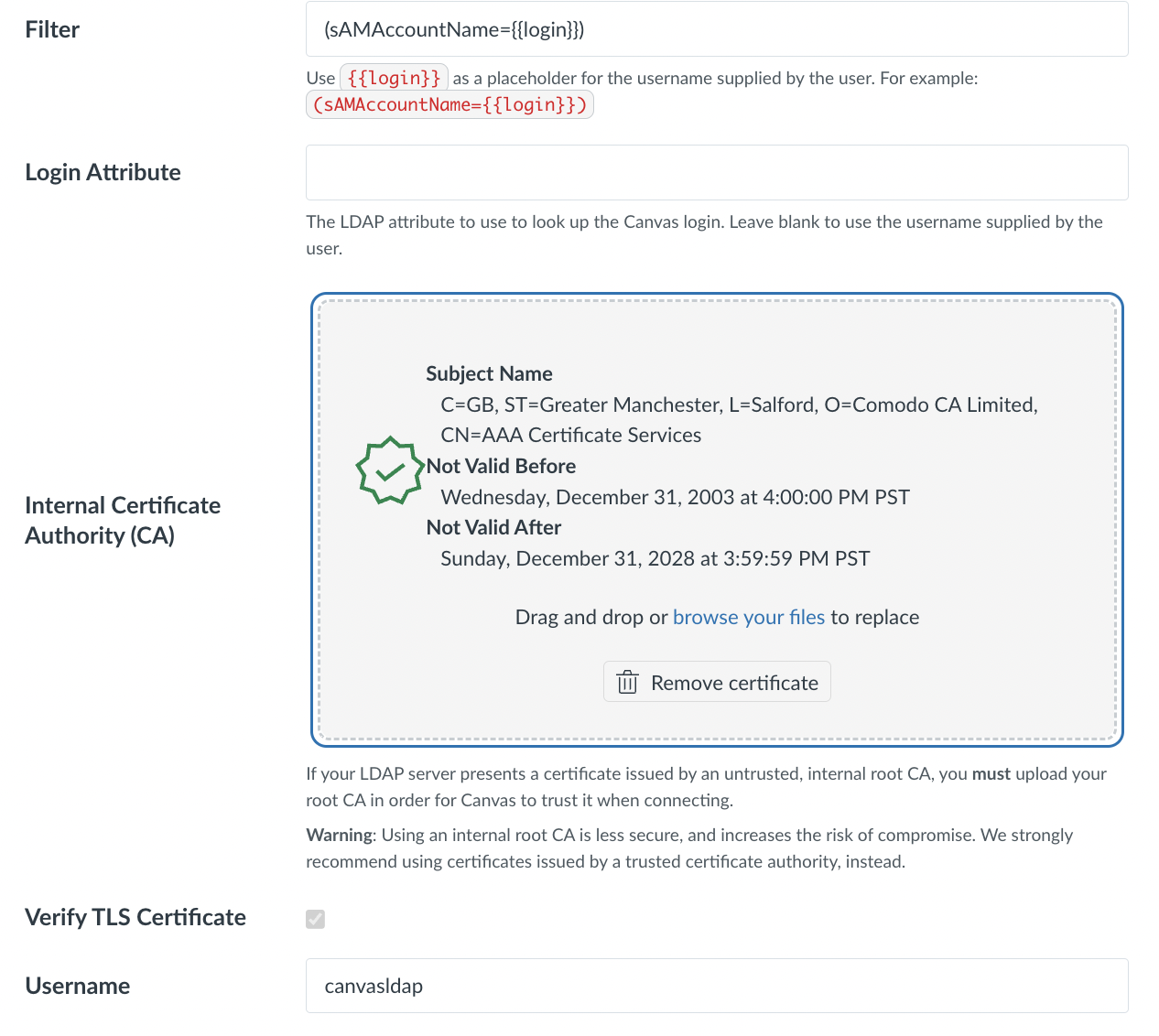Click the Filter field label

(x=52, y=29)
